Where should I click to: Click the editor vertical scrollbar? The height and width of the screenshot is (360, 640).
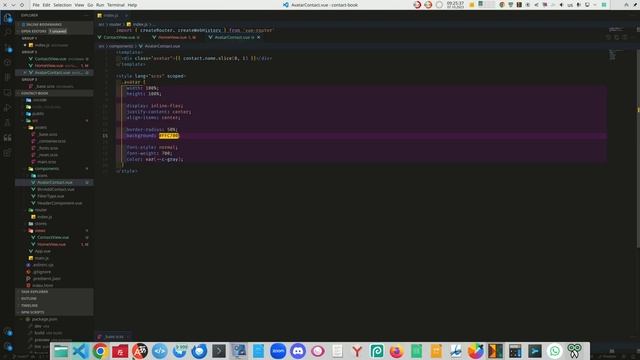coord(638,147)
